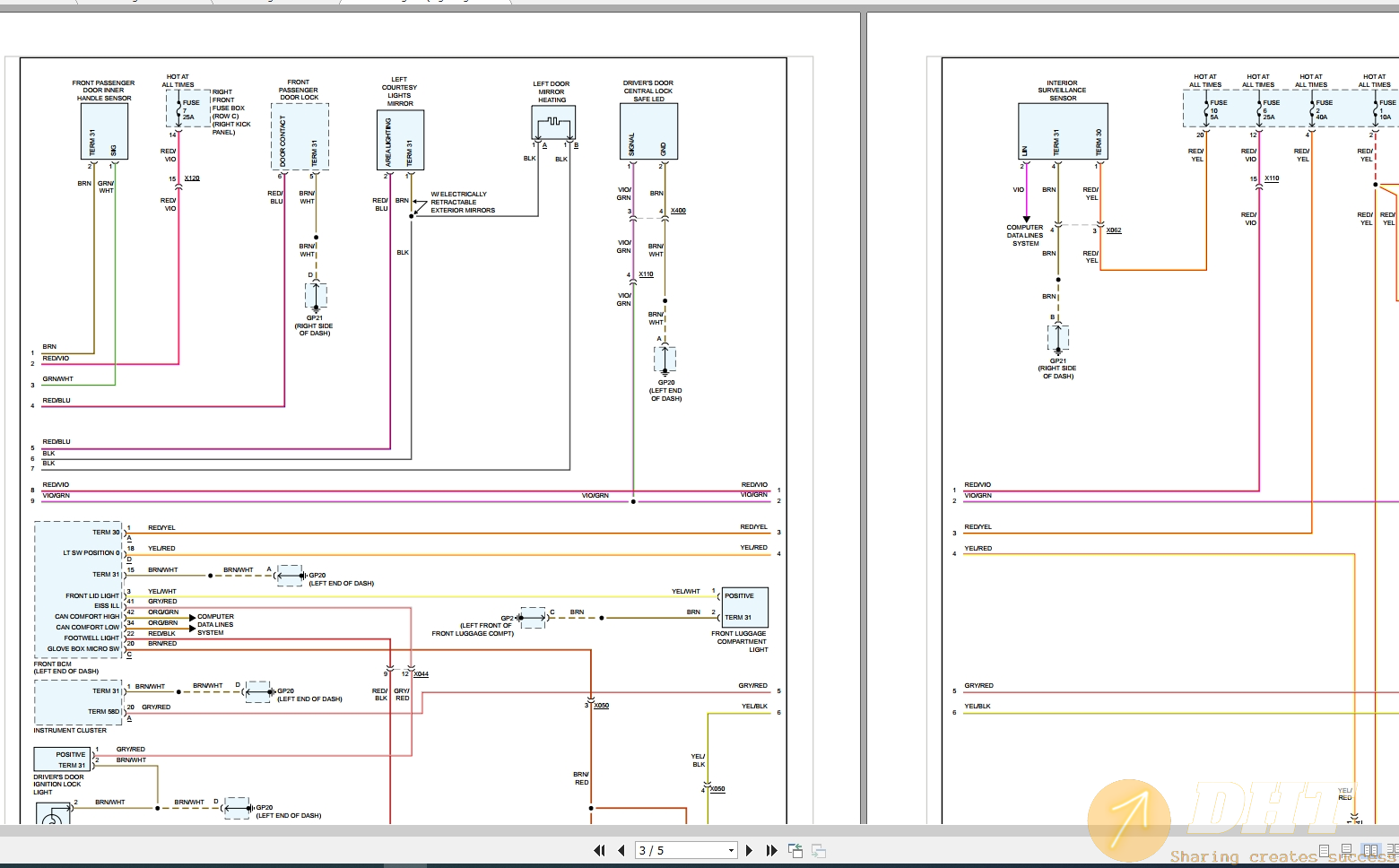
Task: Click the X120 connector label
Action: pos(192,178)
